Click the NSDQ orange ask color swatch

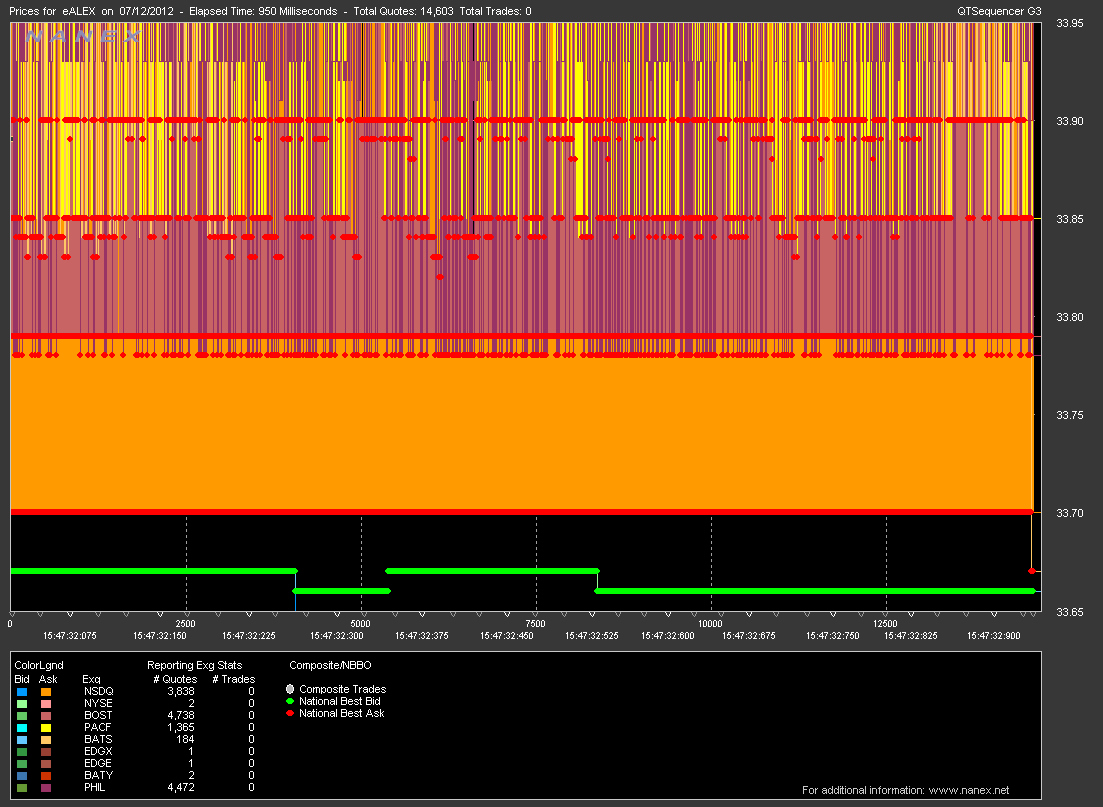coord(46,692)
